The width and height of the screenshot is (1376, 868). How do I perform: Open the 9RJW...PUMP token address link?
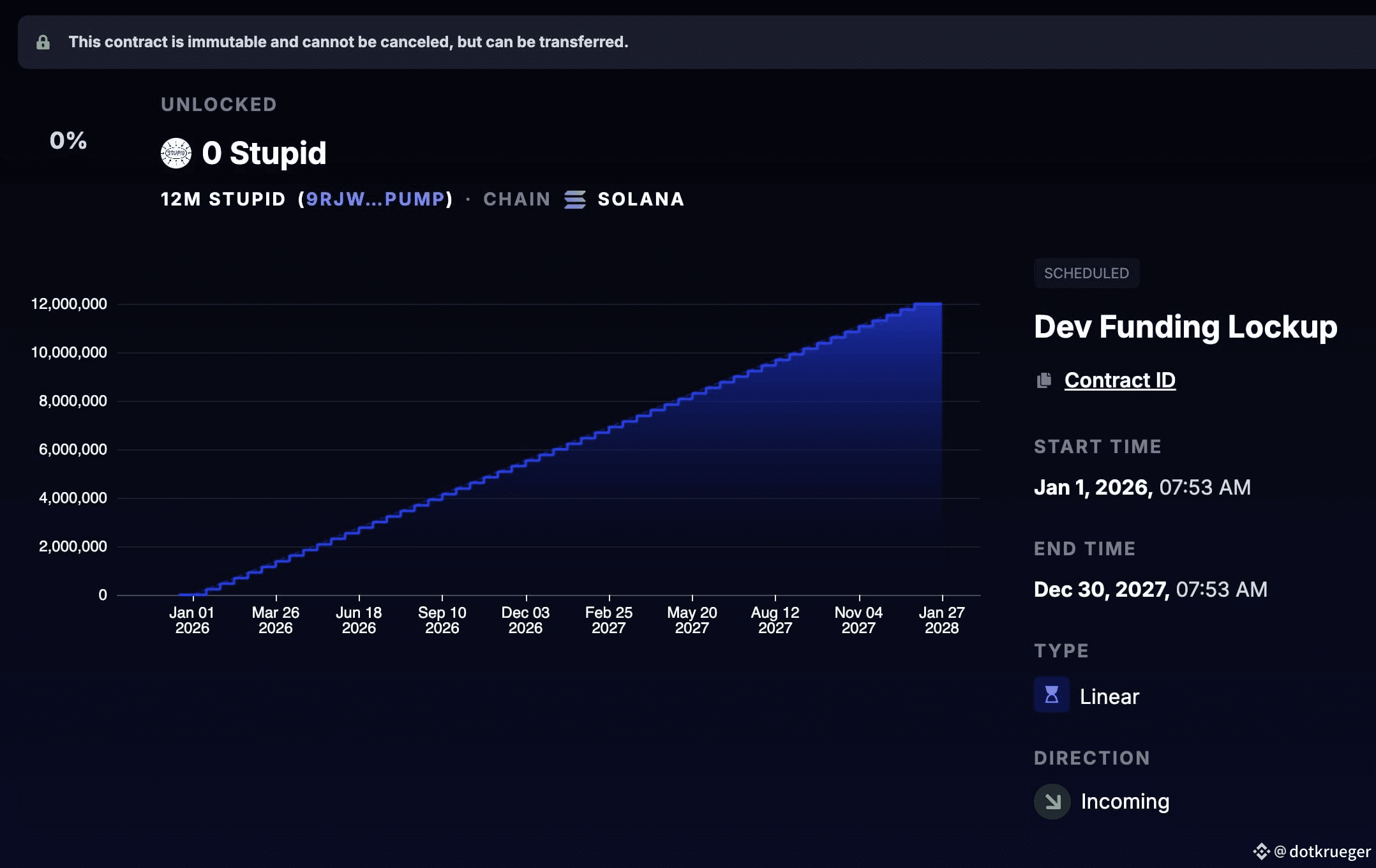375,199
